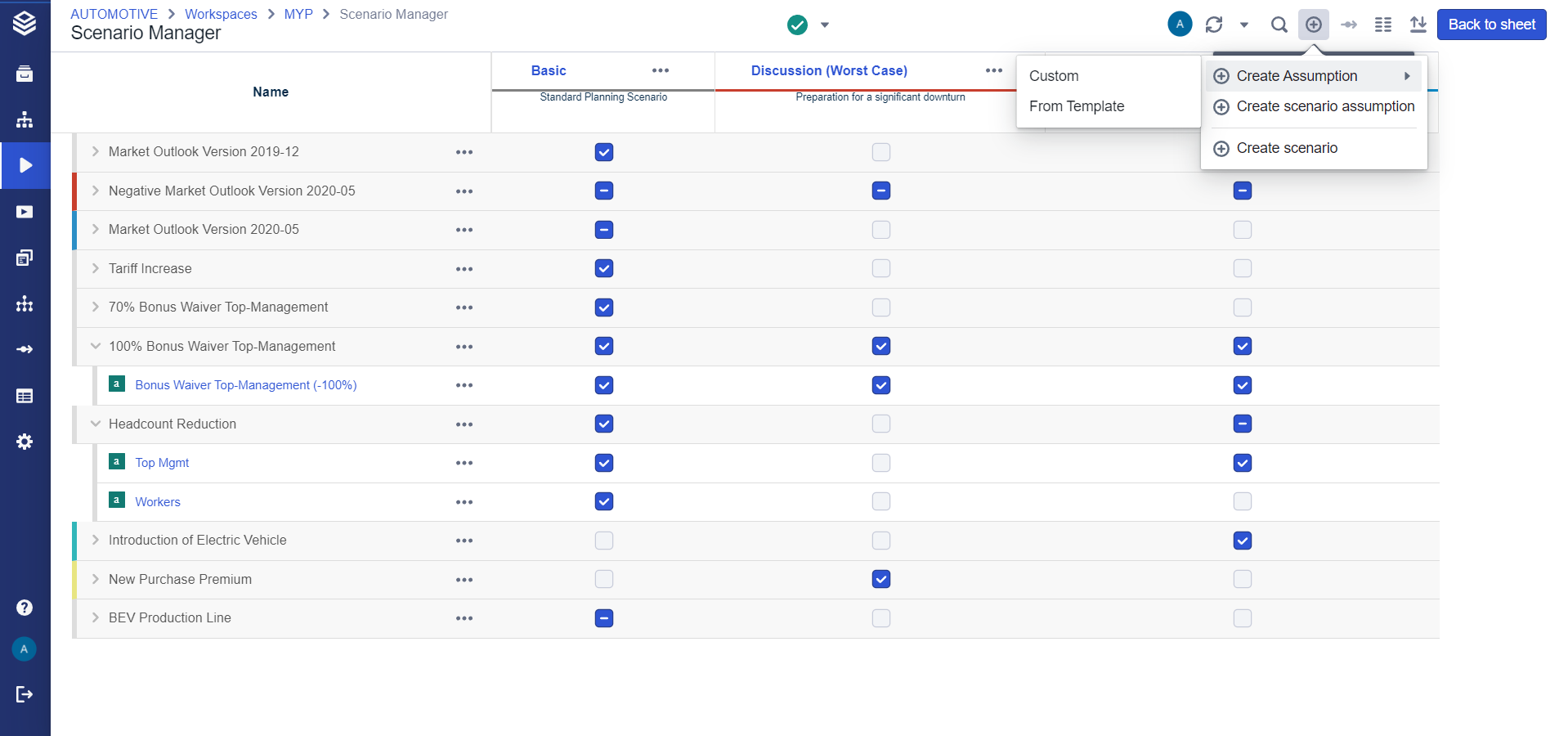Open the column layout icon in toolbar
This screenshot has height=736, width=1568.
click(1383, 25)
